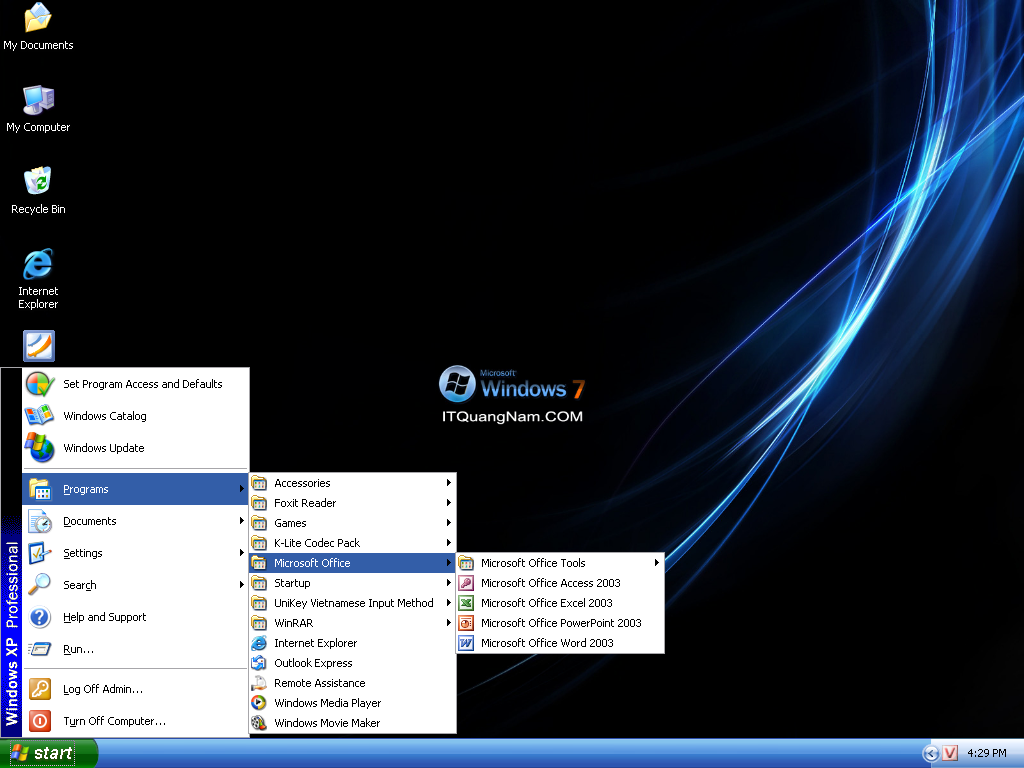Select Games in Programs menu
The image size is (1024, 768).
tap(353, 522)
